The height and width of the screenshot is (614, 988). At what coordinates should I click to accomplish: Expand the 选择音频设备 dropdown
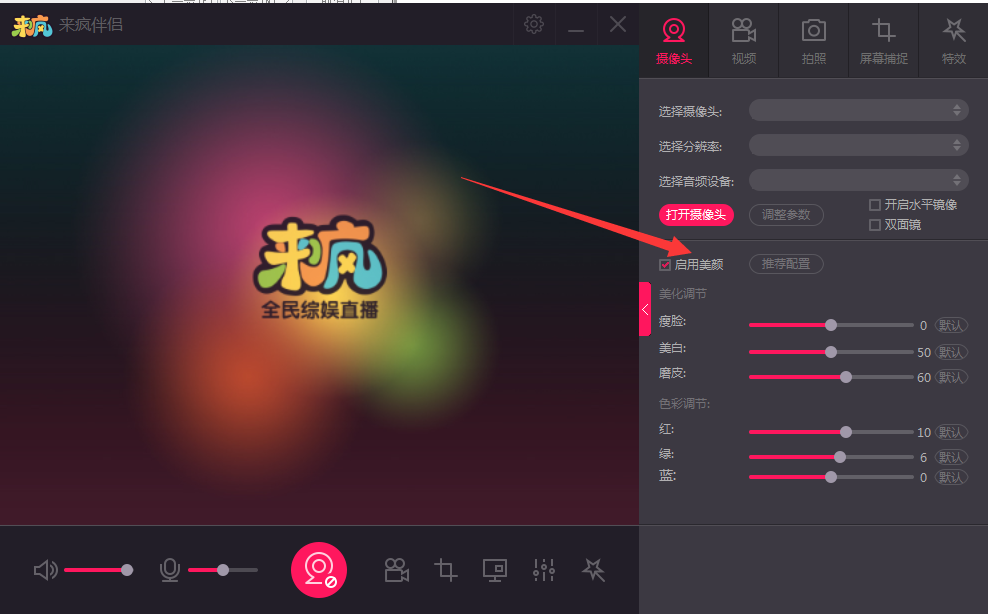(858, 180)
